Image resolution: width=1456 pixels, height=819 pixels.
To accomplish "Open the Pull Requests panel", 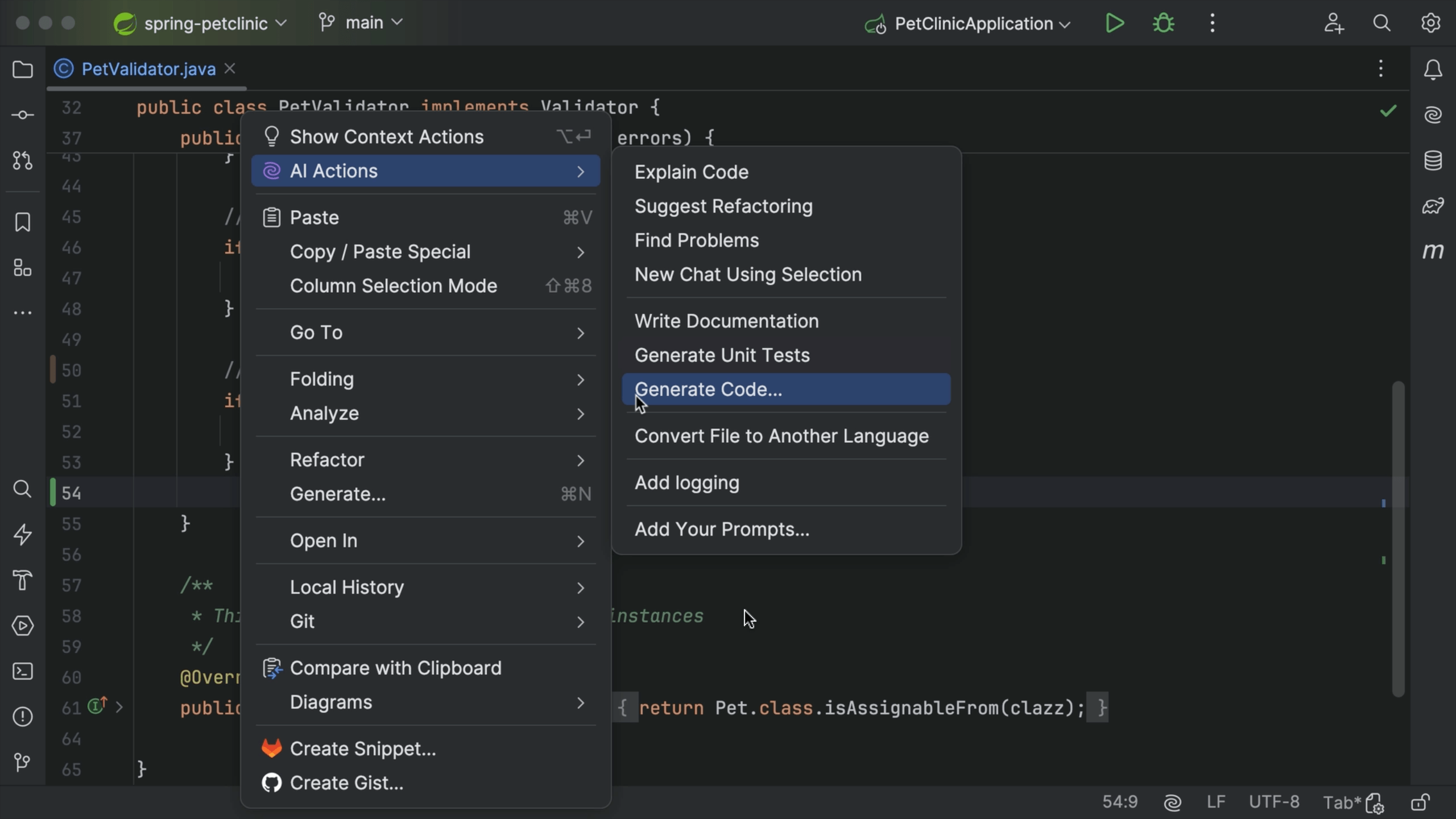I will [x=22, y=160].
